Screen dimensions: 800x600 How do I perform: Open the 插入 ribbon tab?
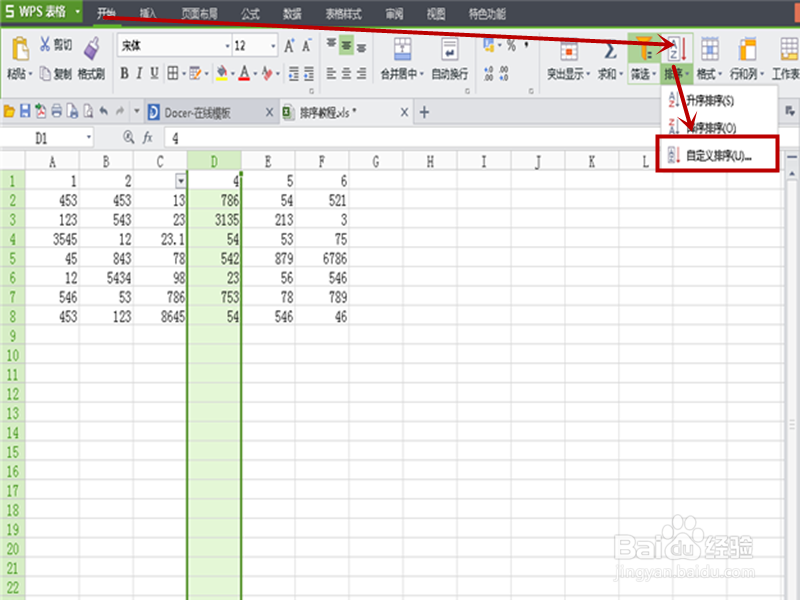(x=148, y=14)
